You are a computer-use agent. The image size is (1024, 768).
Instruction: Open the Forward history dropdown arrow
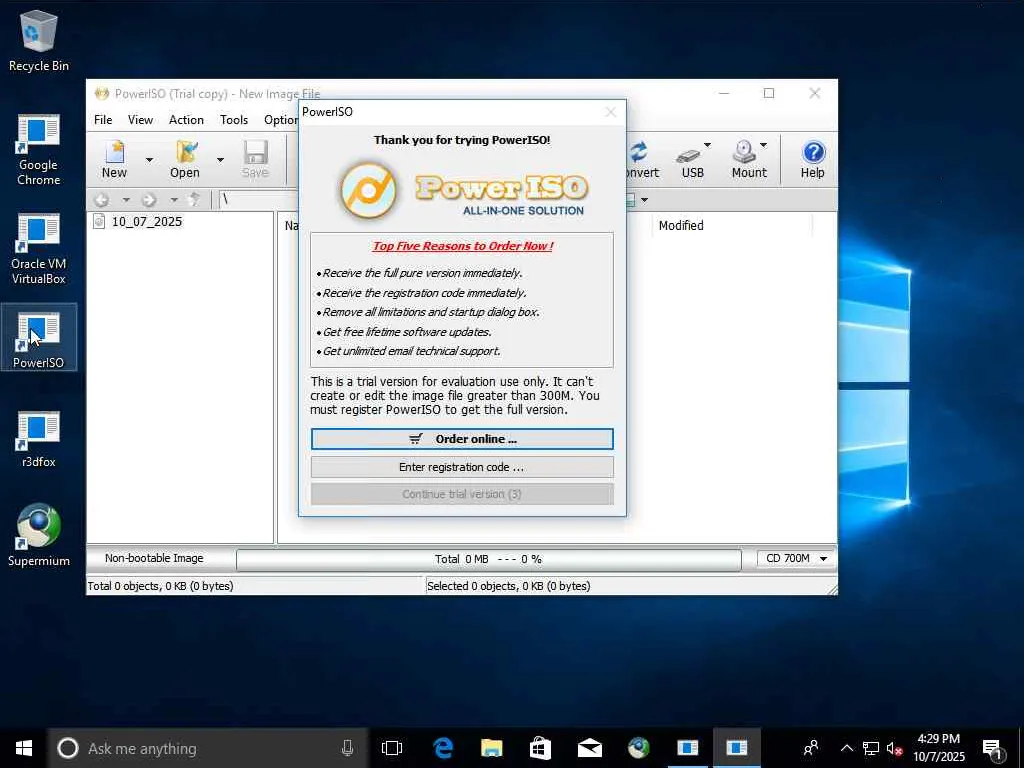tap(174, 200)
